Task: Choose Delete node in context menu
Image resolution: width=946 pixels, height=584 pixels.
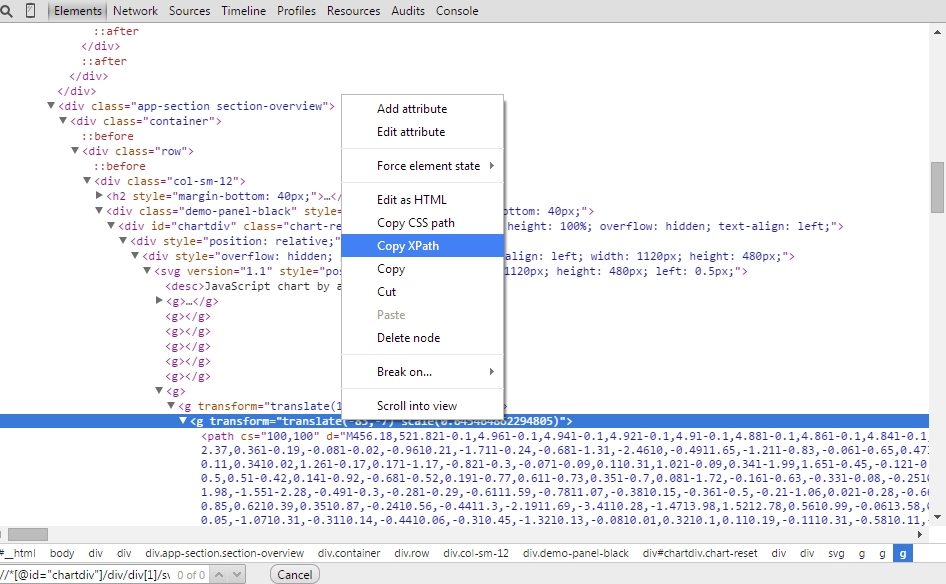Action: [x=409, y=338]
